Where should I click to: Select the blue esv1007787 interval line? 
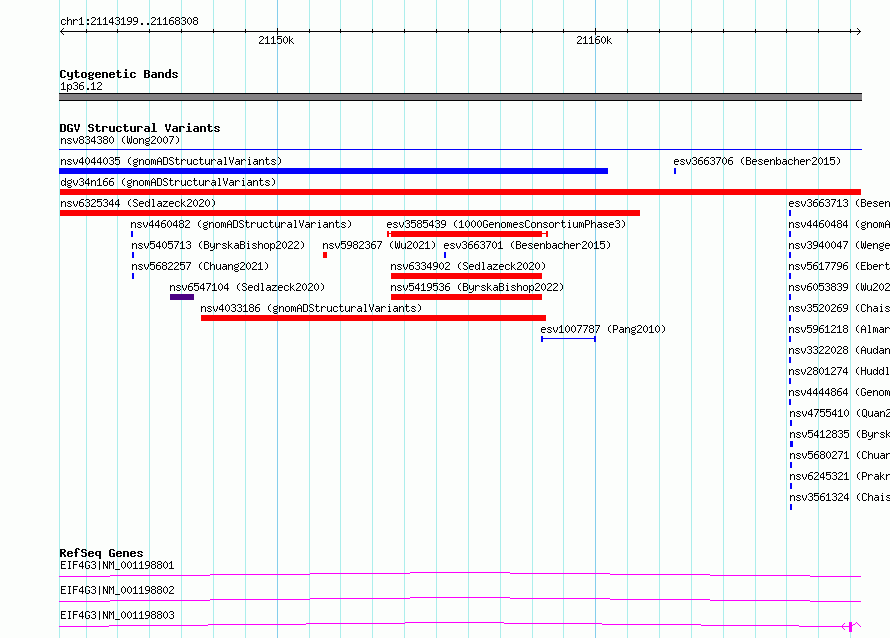coord(568,339)
